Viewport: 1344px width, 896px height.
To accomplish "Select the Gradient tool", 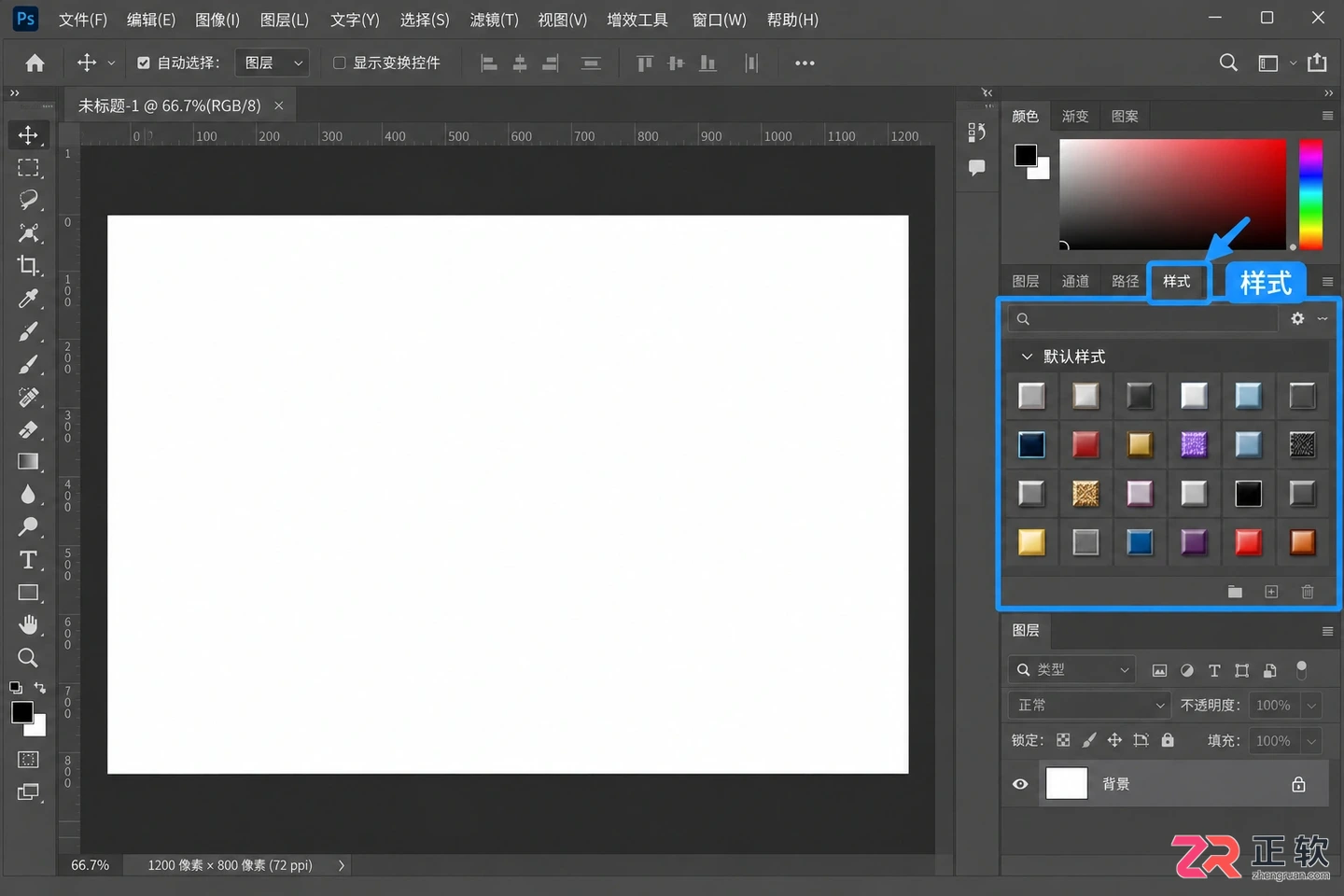I will tap(28, 462).
